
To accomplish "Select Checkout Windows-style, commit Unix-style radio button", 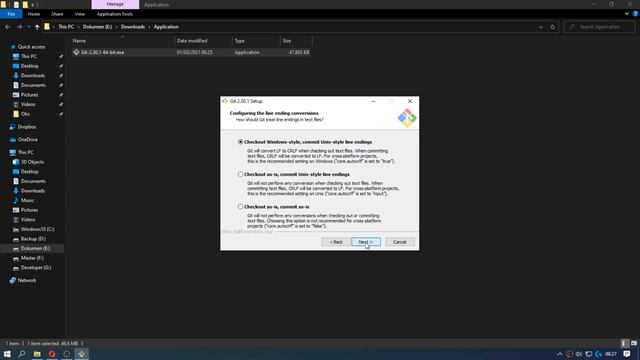I will (x=240, y=142).
